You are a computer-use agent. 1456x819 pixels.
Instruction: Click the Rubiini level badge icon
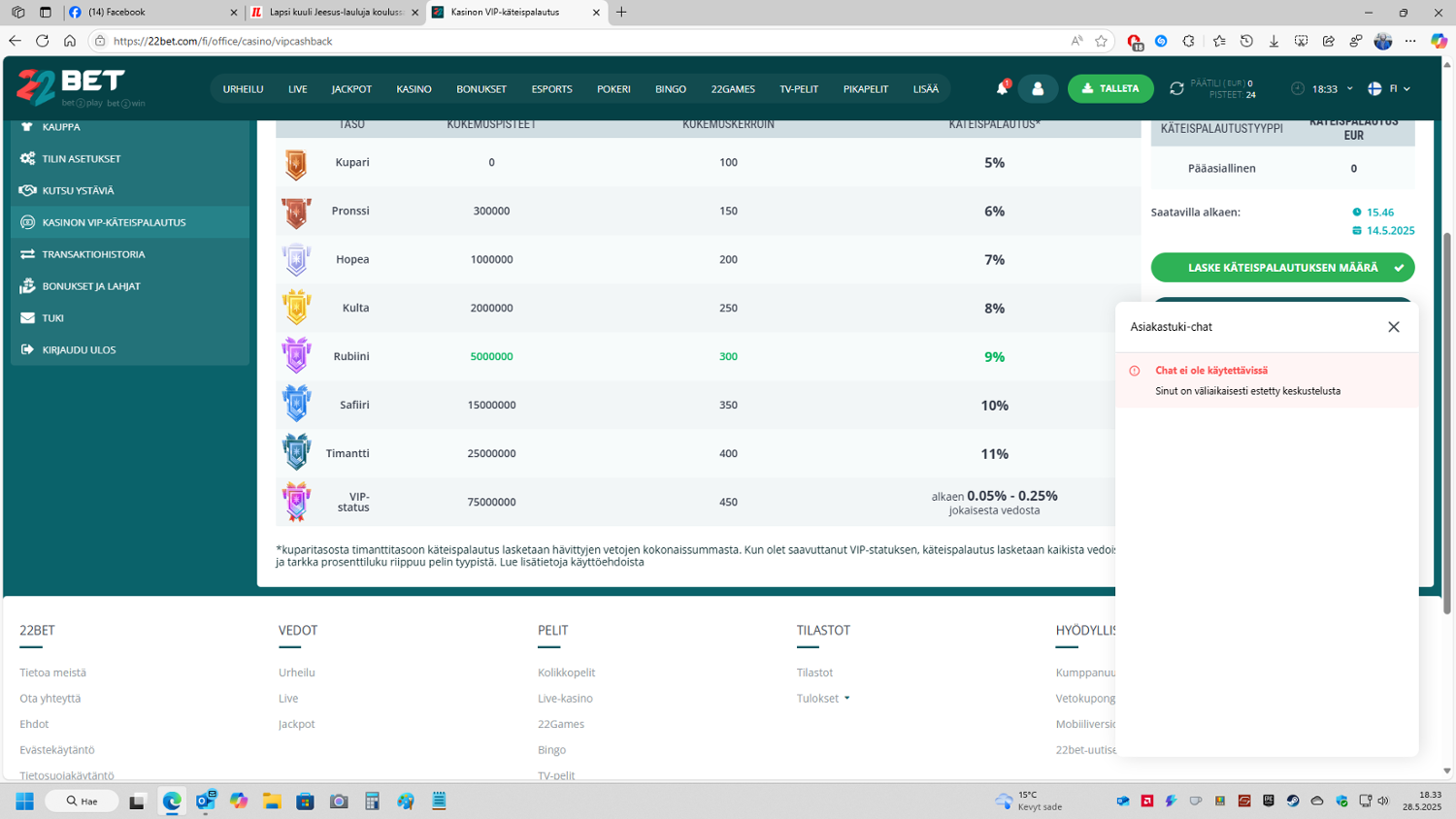click(x=296, y=356)
